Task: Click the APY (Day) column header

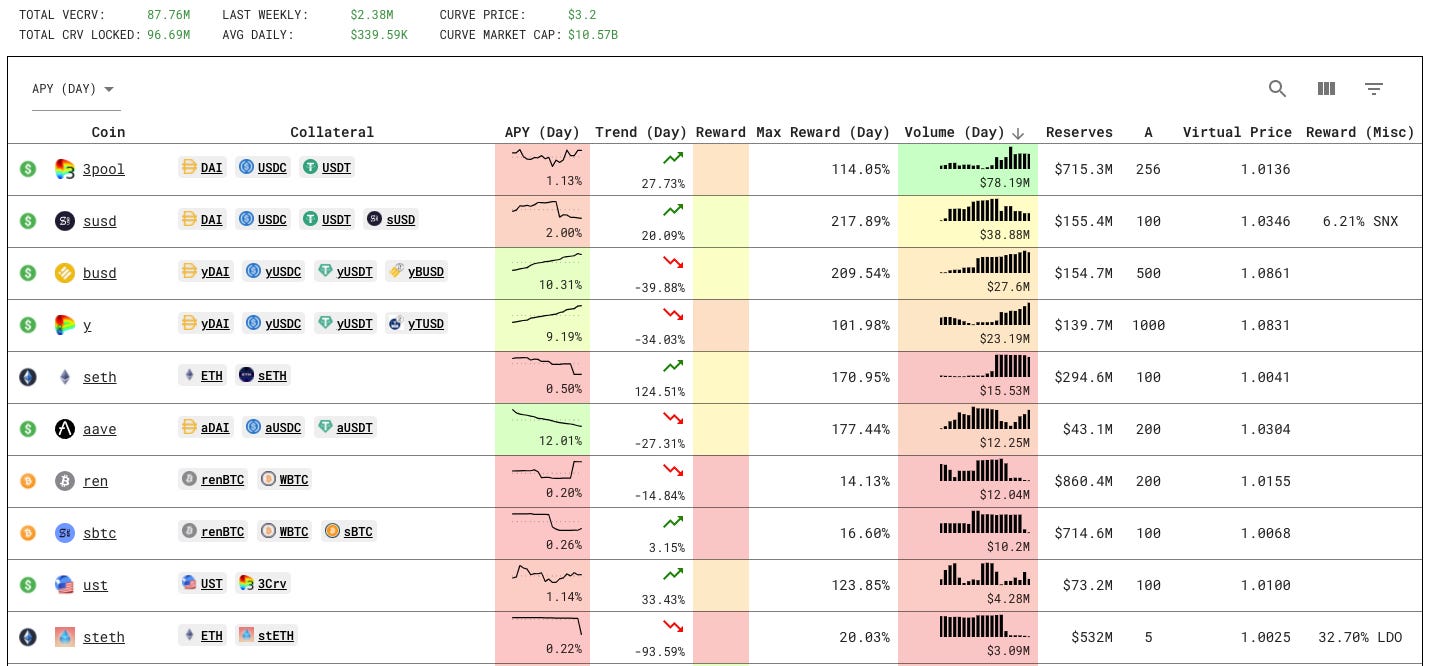Action: tap(542, 132)
